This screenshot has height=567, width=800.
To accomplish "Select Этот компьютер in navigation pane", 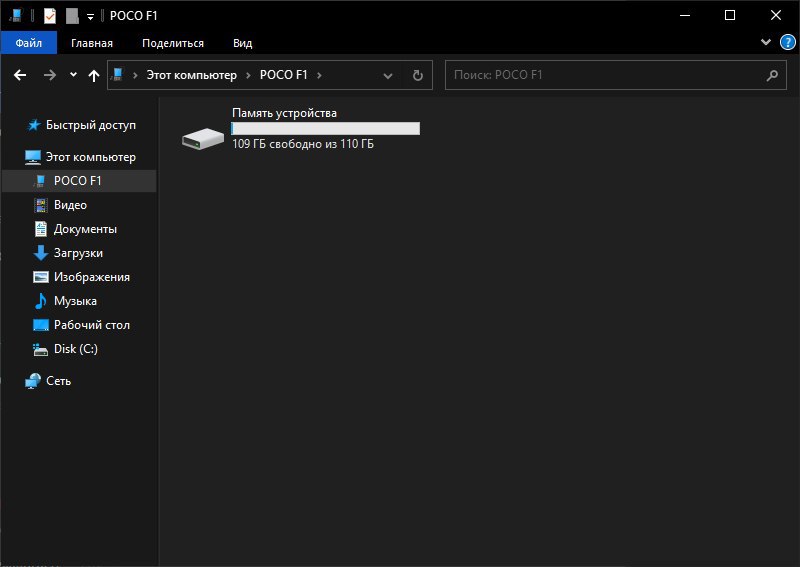I will 91,157.
